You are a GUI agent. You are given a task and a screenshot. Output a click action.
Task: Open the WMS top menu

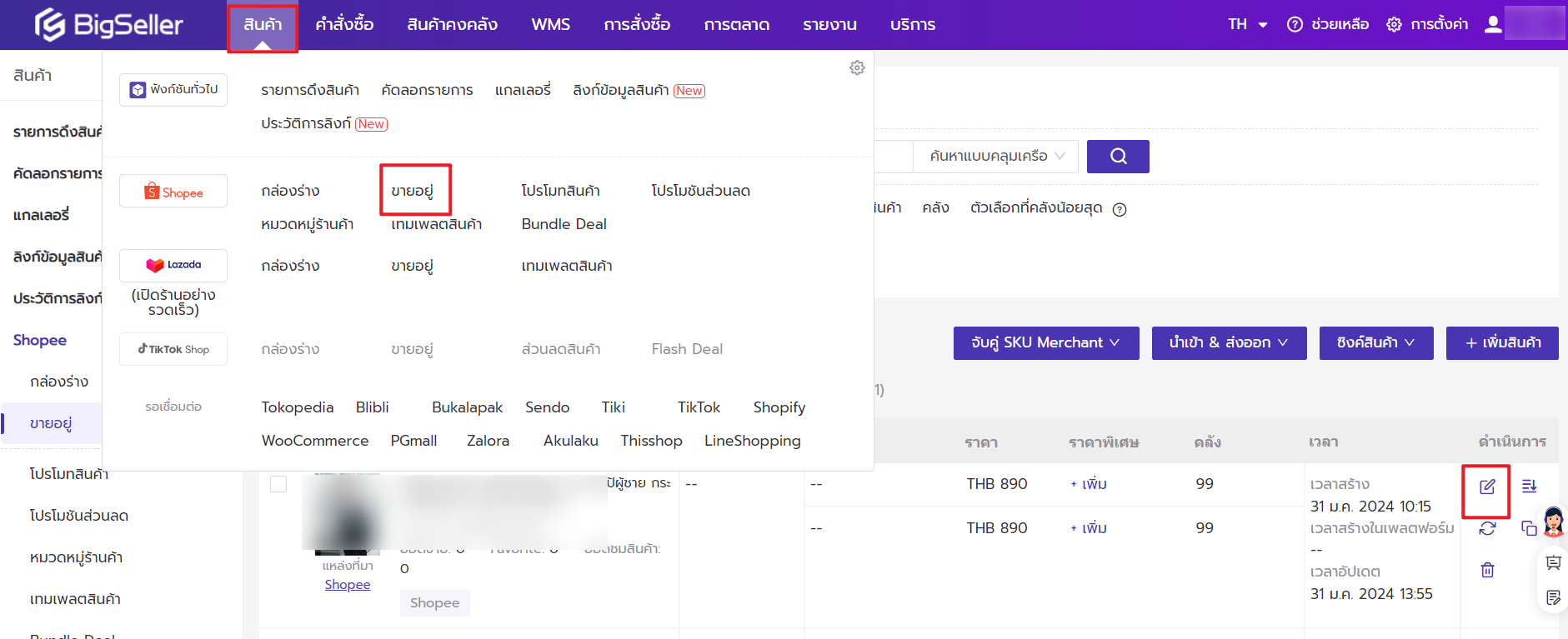tap(551, 24)
